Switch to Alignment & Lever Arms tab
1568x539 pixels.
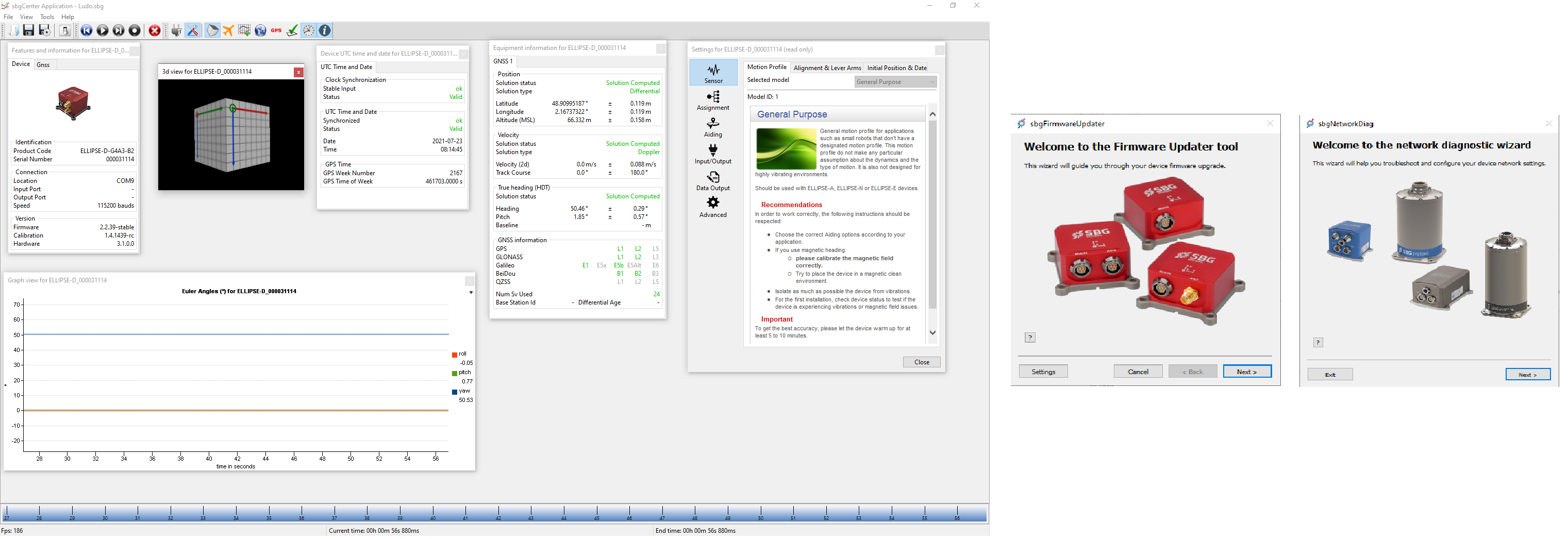click(827, 68)
